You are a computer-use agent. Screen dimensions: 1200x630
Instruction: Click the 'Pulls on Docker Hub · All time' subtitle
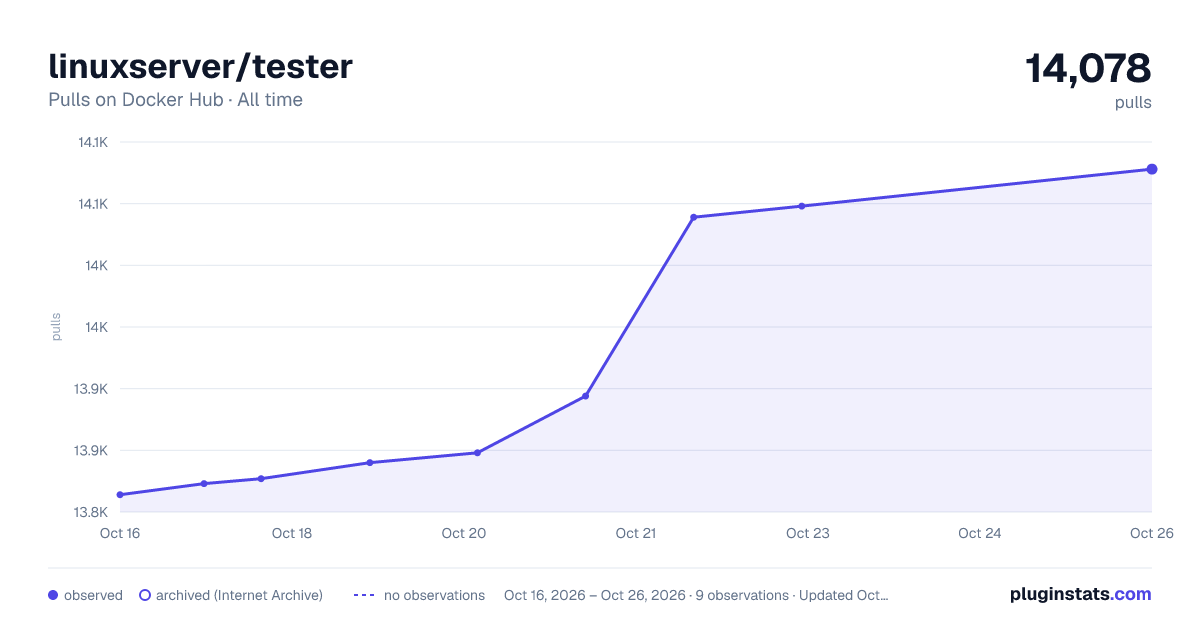pyautogui.click(x=175, y=100)
